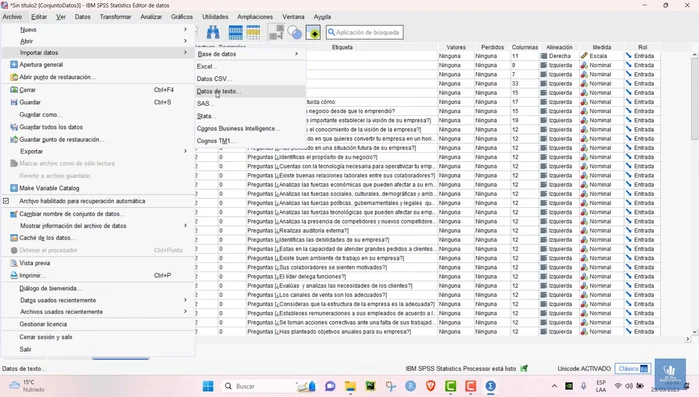Click Cerrar sesión y salir
699x397 pixels.
(x=98, y=337)
